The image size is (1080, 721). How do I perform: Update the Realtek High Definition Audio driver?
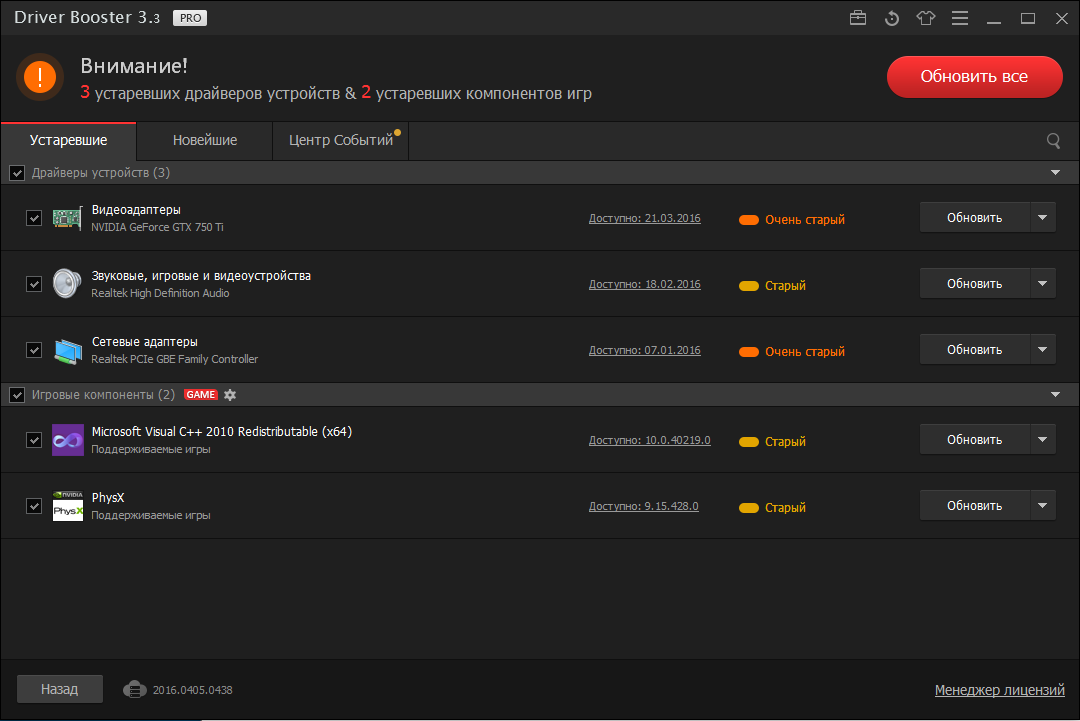click(975, 284)
